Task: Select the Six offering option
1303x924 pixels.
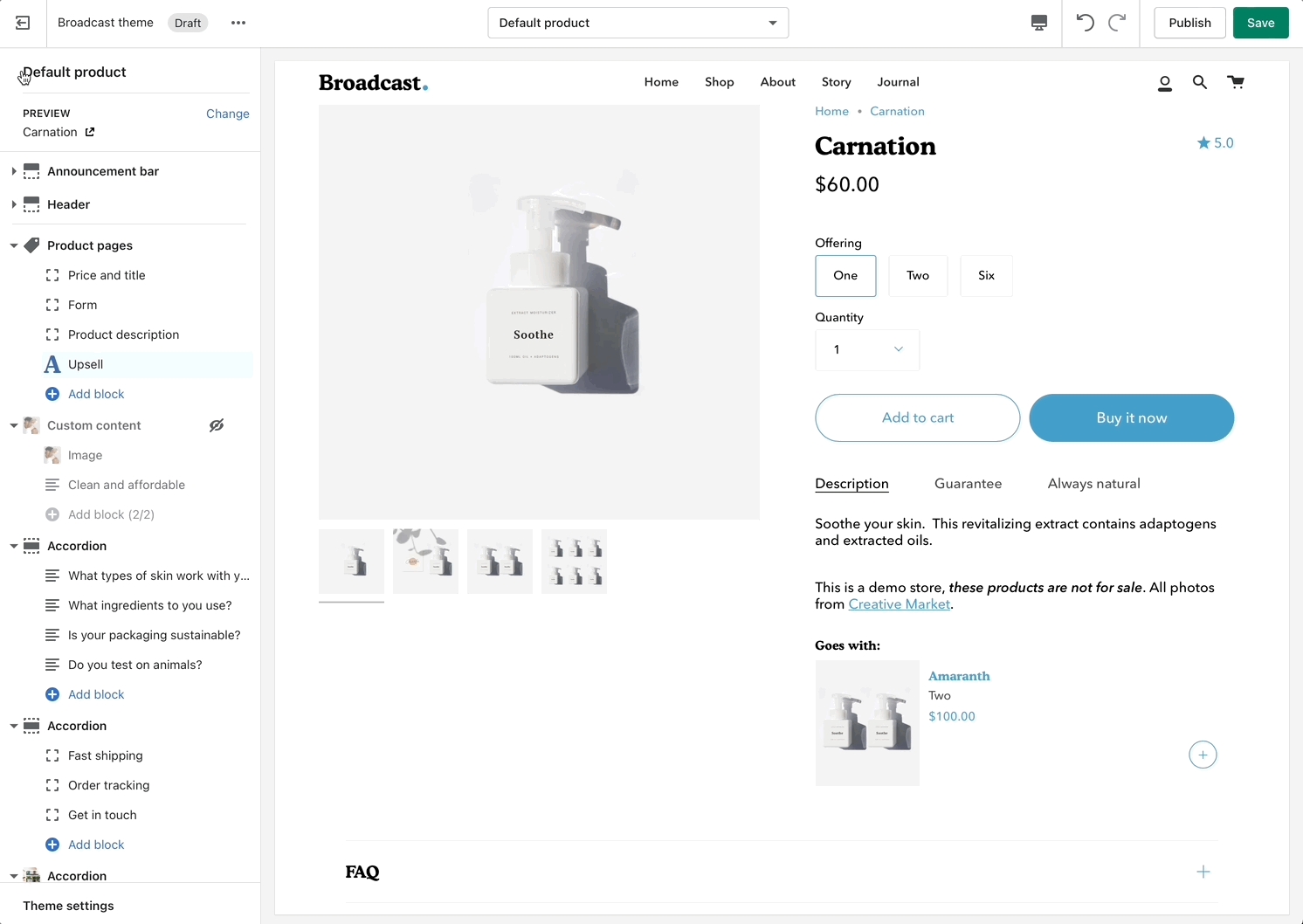Action: [986, 276]
